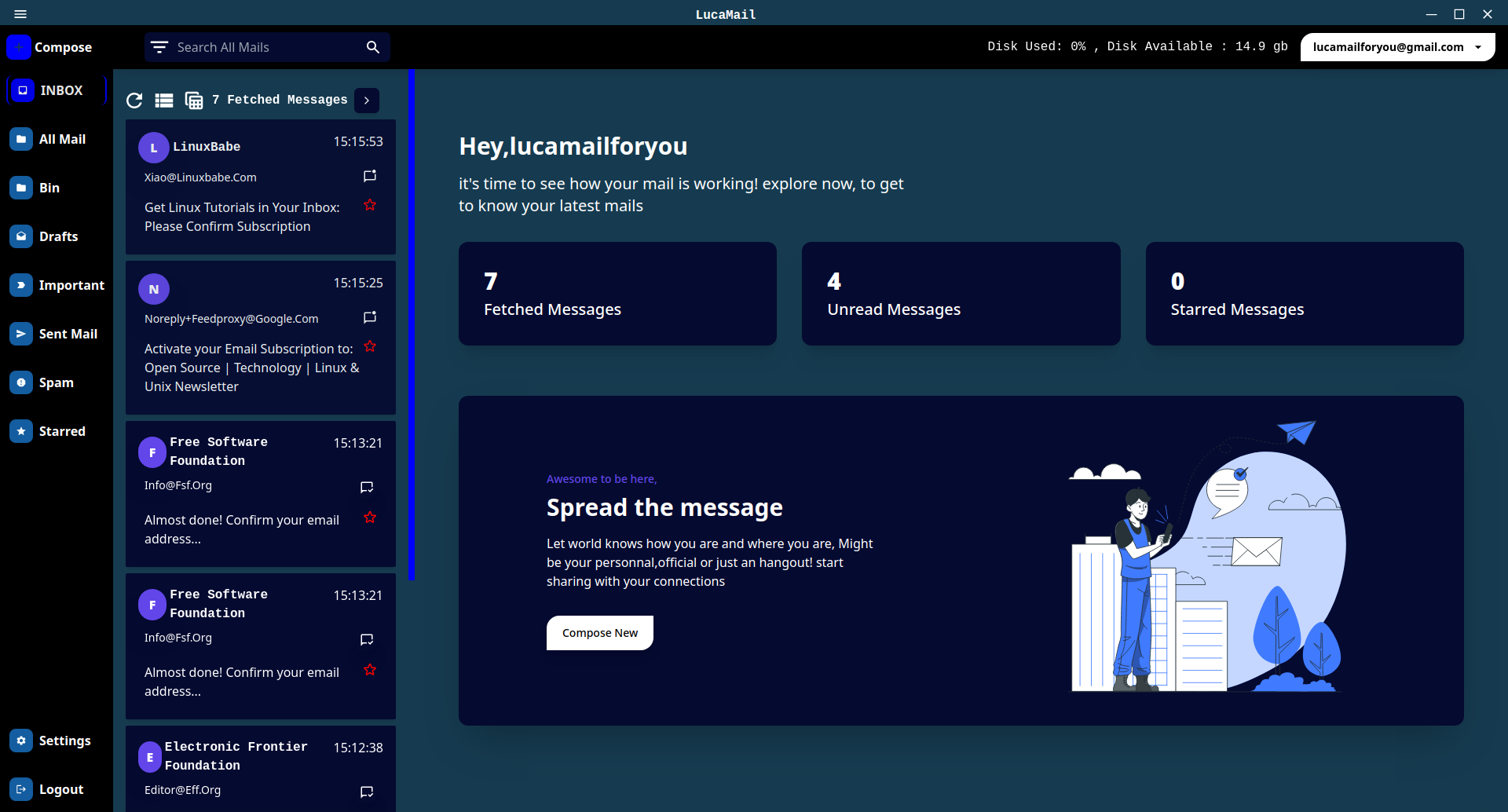This screenshot has width=1508, height=812.
Task: Click the Compose New button
Action: point(599,632)
